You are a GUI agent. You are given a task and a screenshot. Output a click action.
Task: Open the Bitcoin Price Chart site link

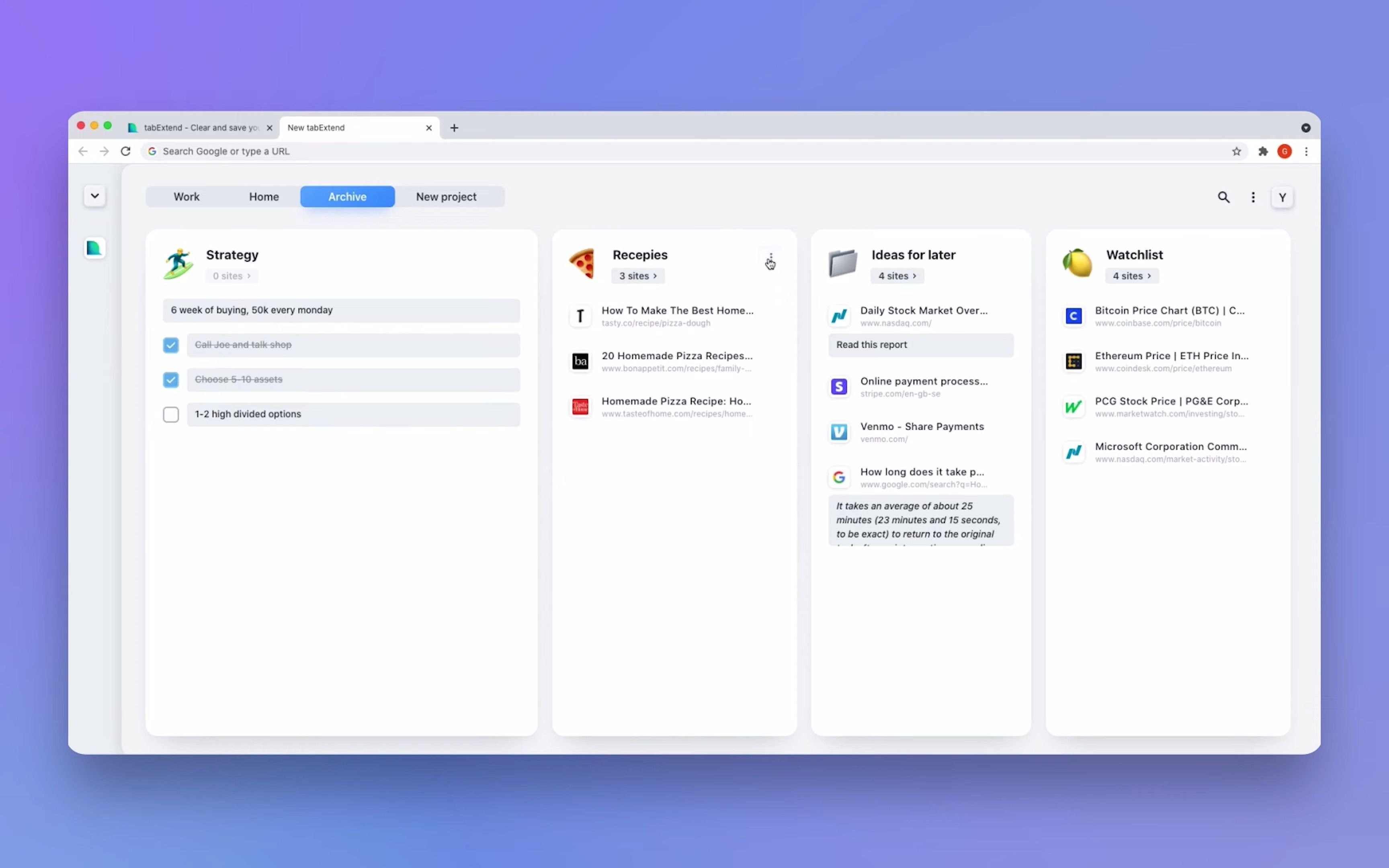[1169, 311]
